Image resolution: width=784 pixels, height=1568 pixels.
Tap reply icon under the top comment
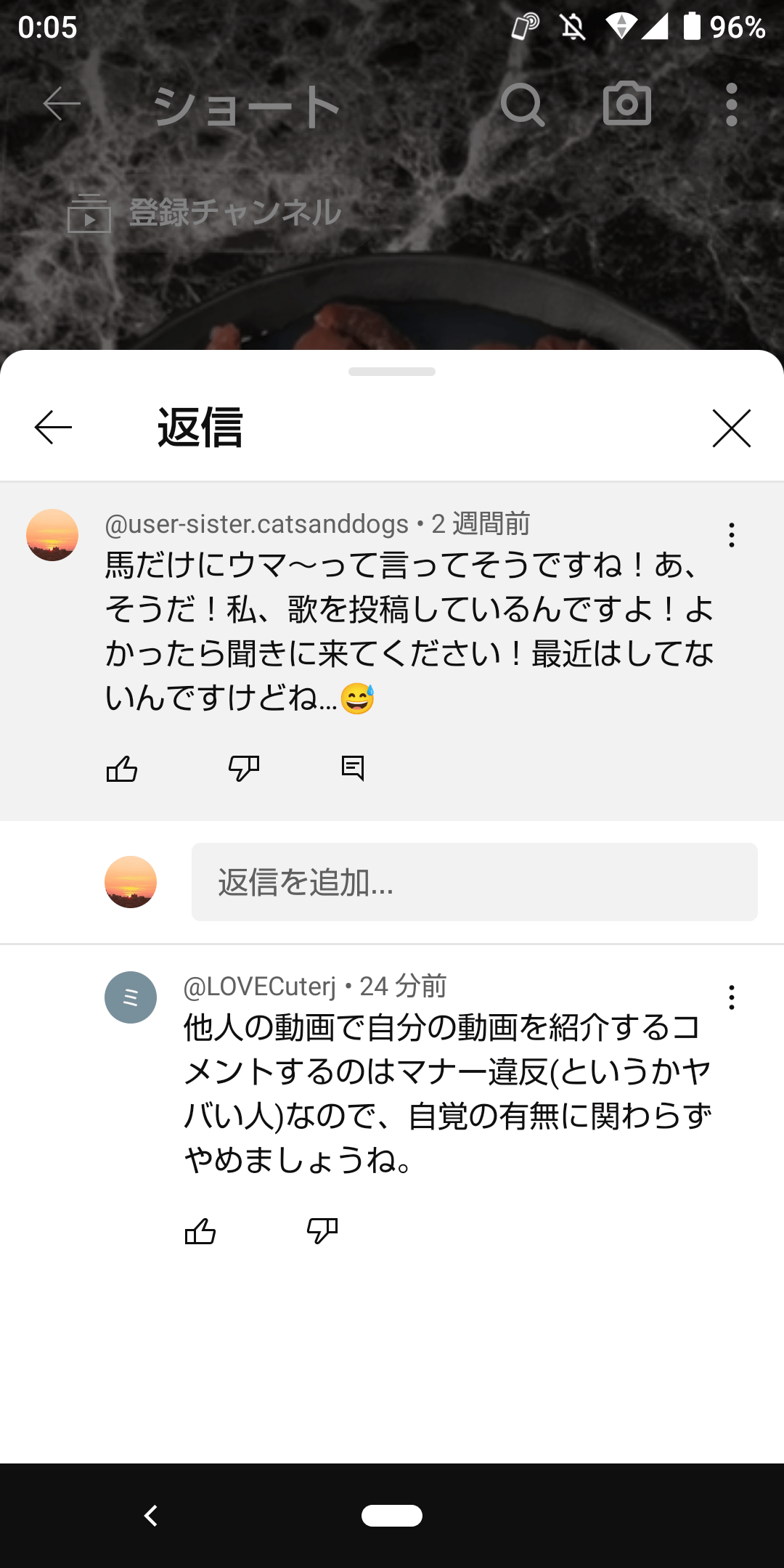[x=353, y=768]
